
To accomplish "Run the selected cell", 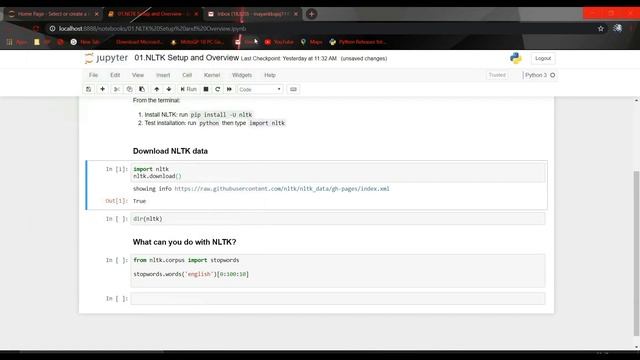I will click(x=189, y=89).
